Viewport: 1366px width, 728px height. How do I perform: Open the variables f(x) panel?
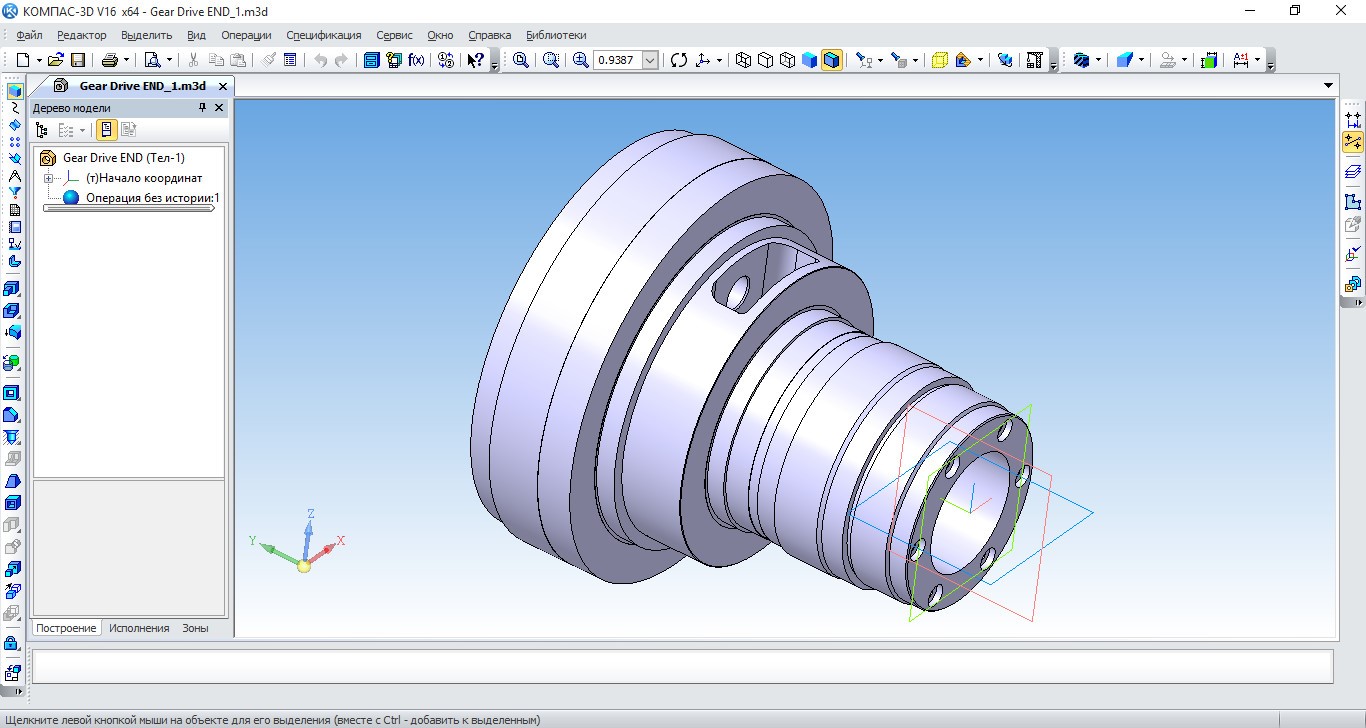pyautogui.click(x=416, y=60)
